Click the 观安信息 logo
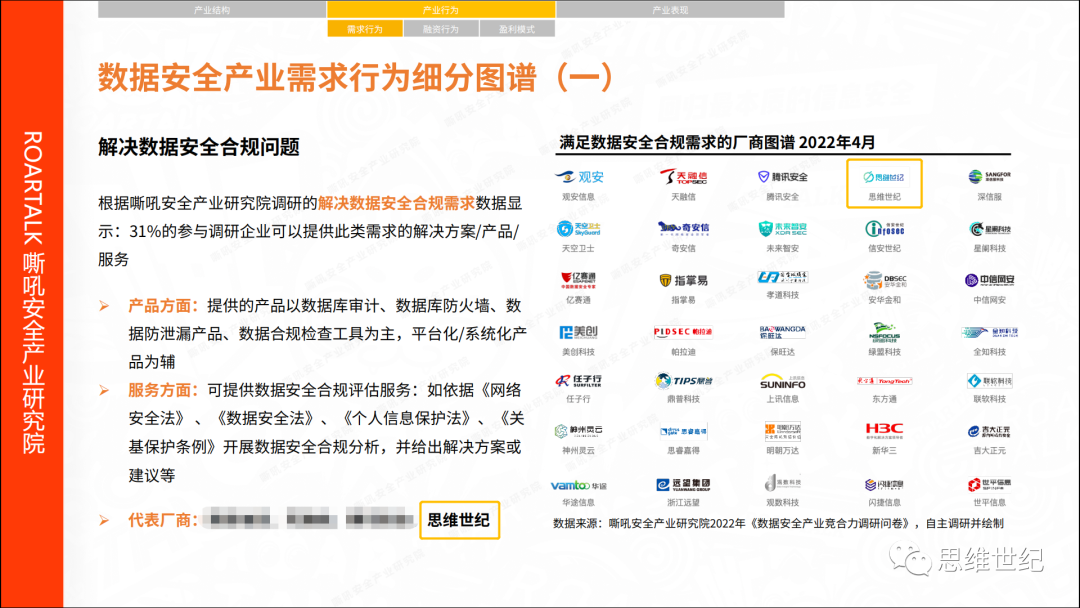 click(579, 177)
